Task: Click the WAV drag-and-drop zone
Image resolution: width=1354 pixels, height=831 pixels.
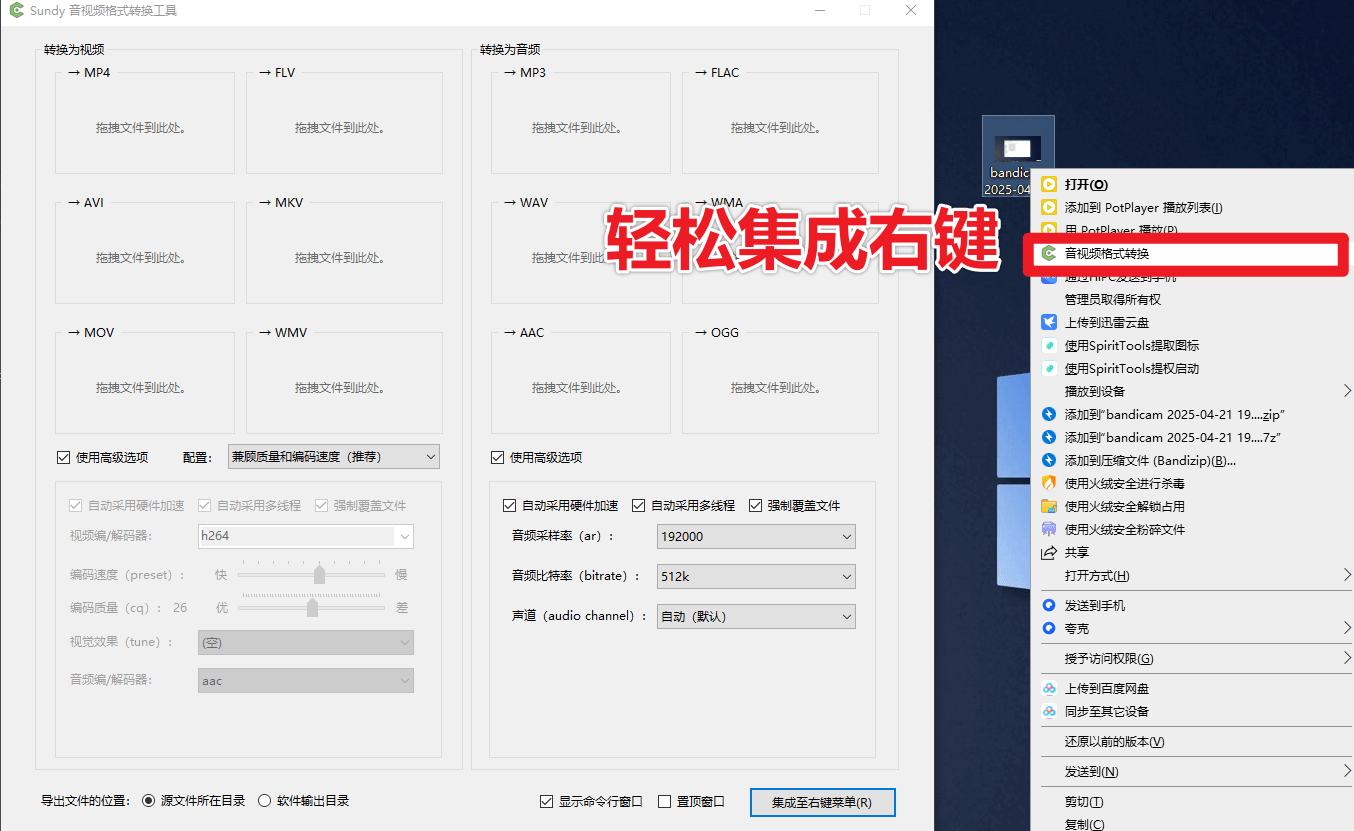Action: coord(580,252)
